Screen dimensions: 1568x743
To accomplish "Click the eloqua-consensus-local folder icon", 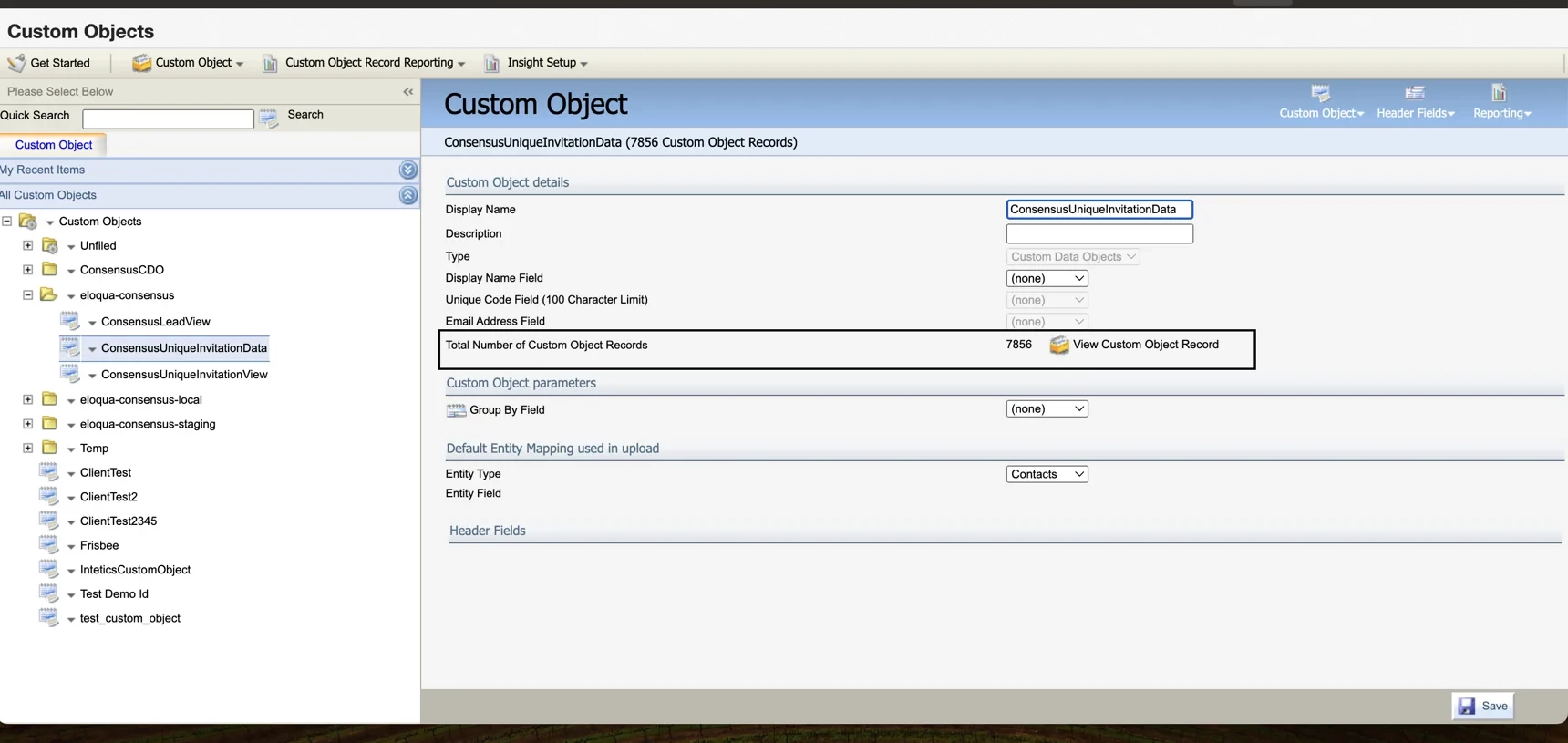I will 50,399.
